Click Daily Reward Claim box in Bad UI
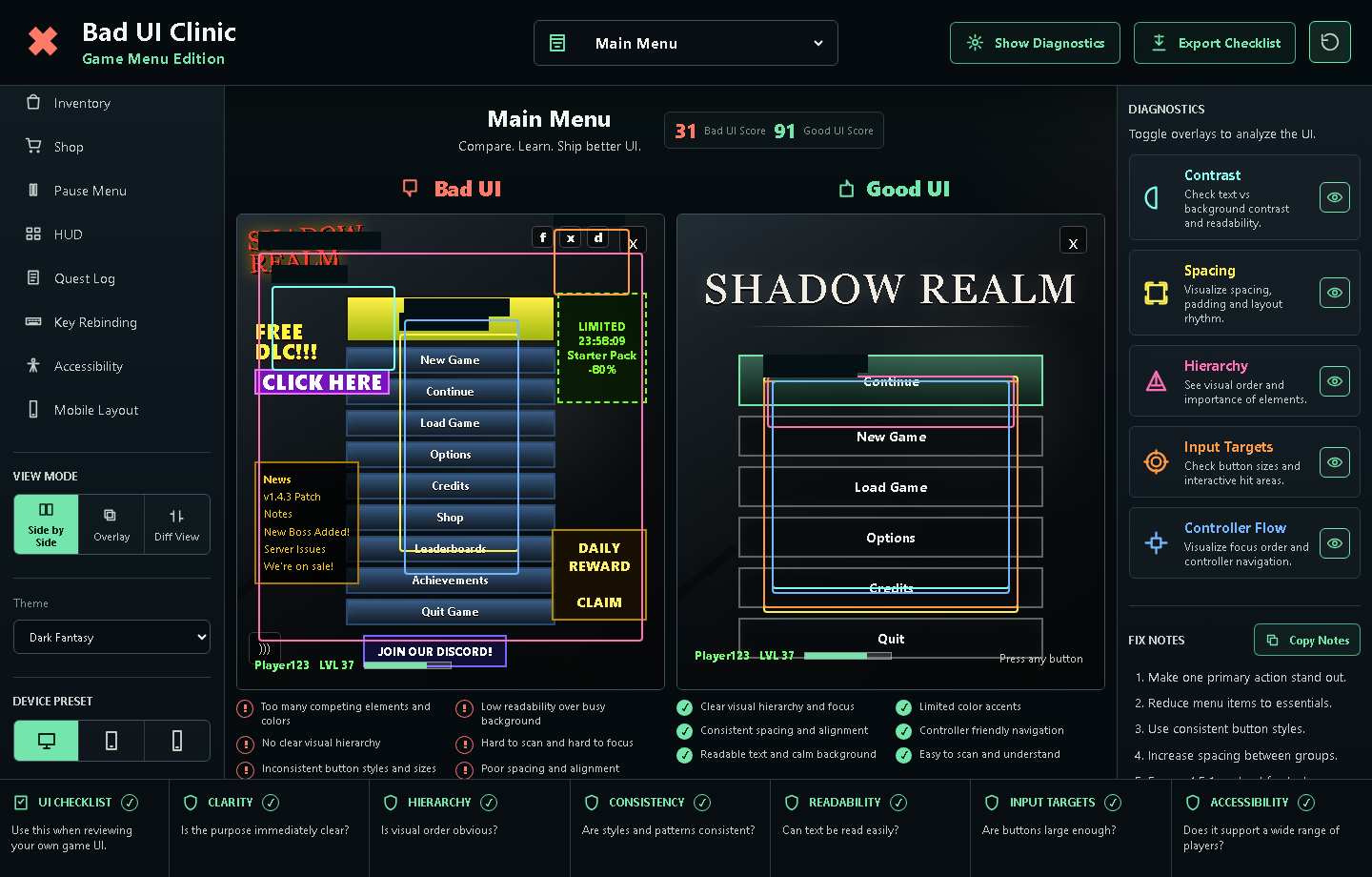This screenshot has height=877, width=1372. (x=599, y=575)
